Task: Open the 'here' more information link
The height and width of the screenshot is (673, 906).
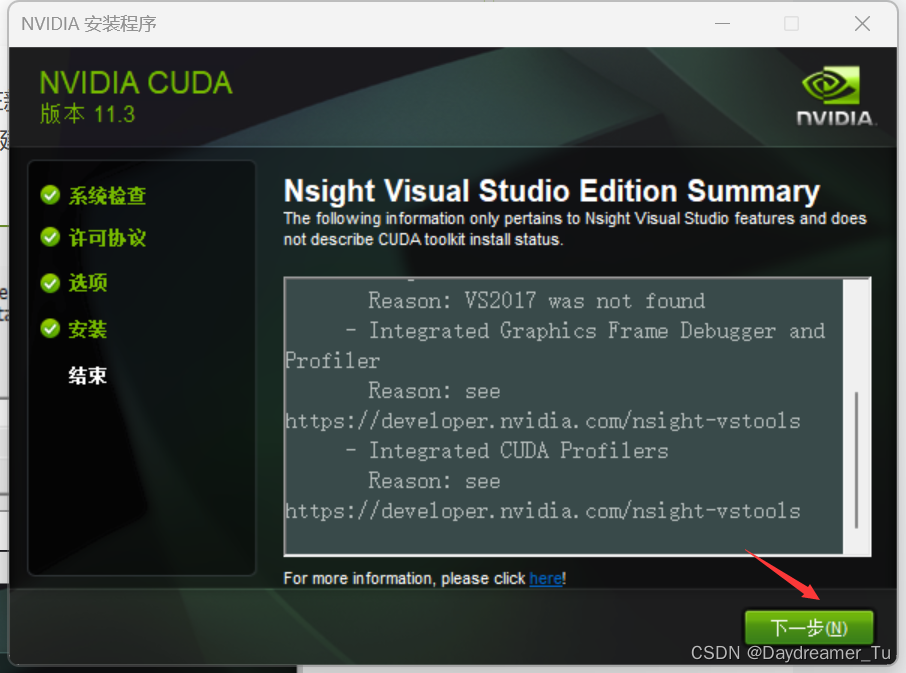Action: click(545, 578)
